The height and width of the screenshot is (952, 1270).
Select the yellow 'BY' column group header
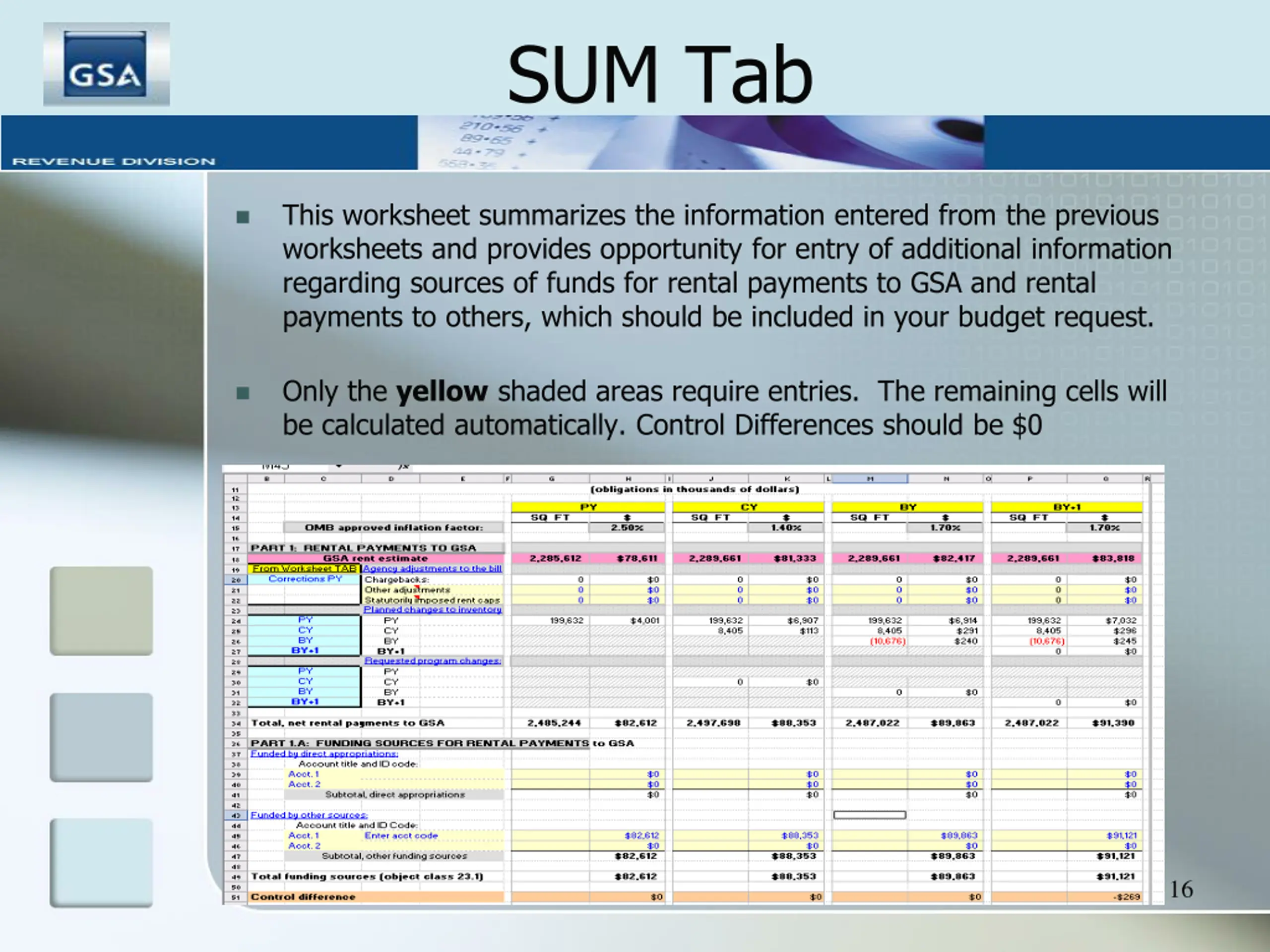tap(908, 507)
